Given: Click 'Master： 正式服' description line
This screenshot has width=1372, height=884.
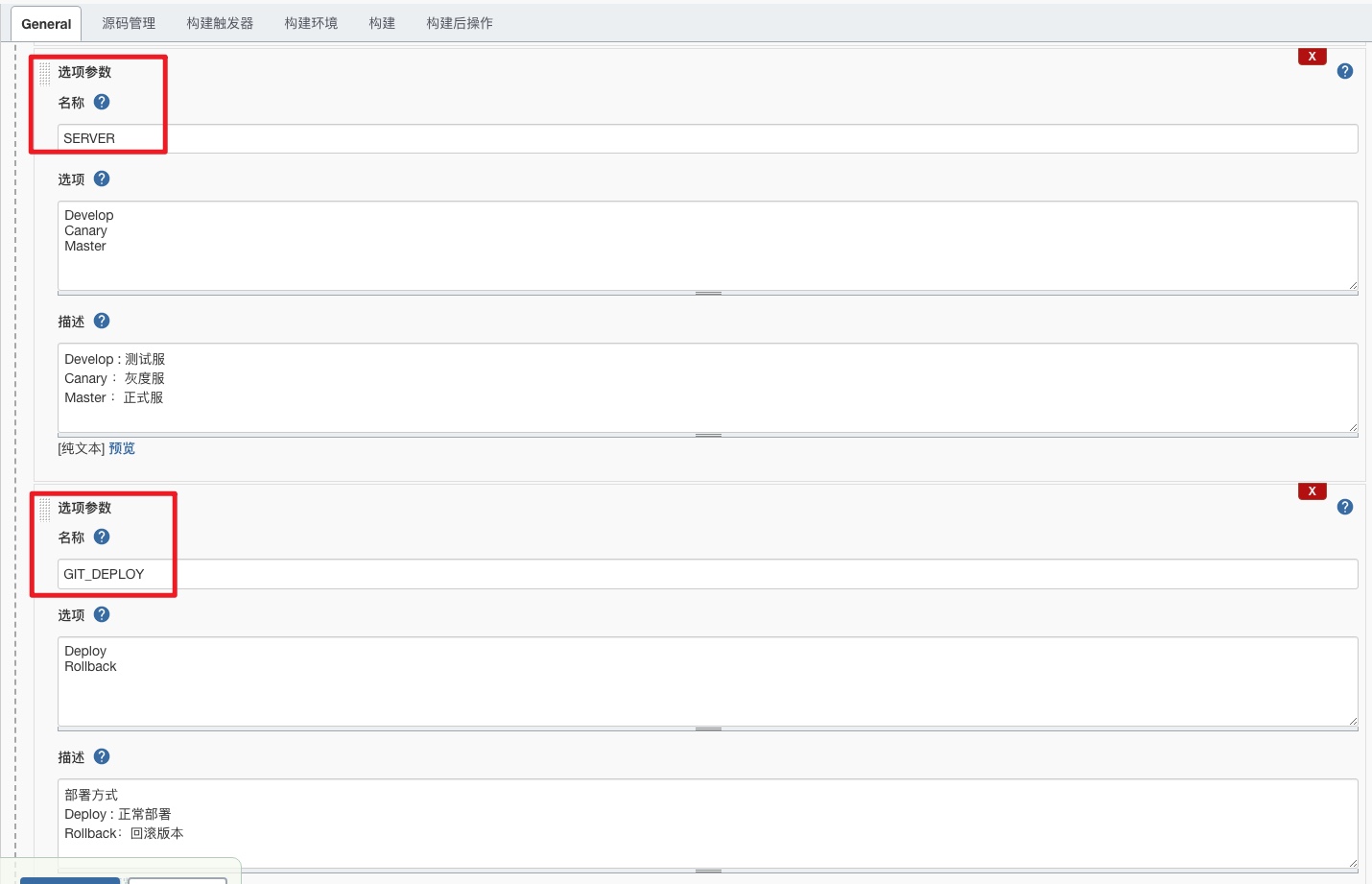Looking at the screenshot, I should (x=114, y=397).
